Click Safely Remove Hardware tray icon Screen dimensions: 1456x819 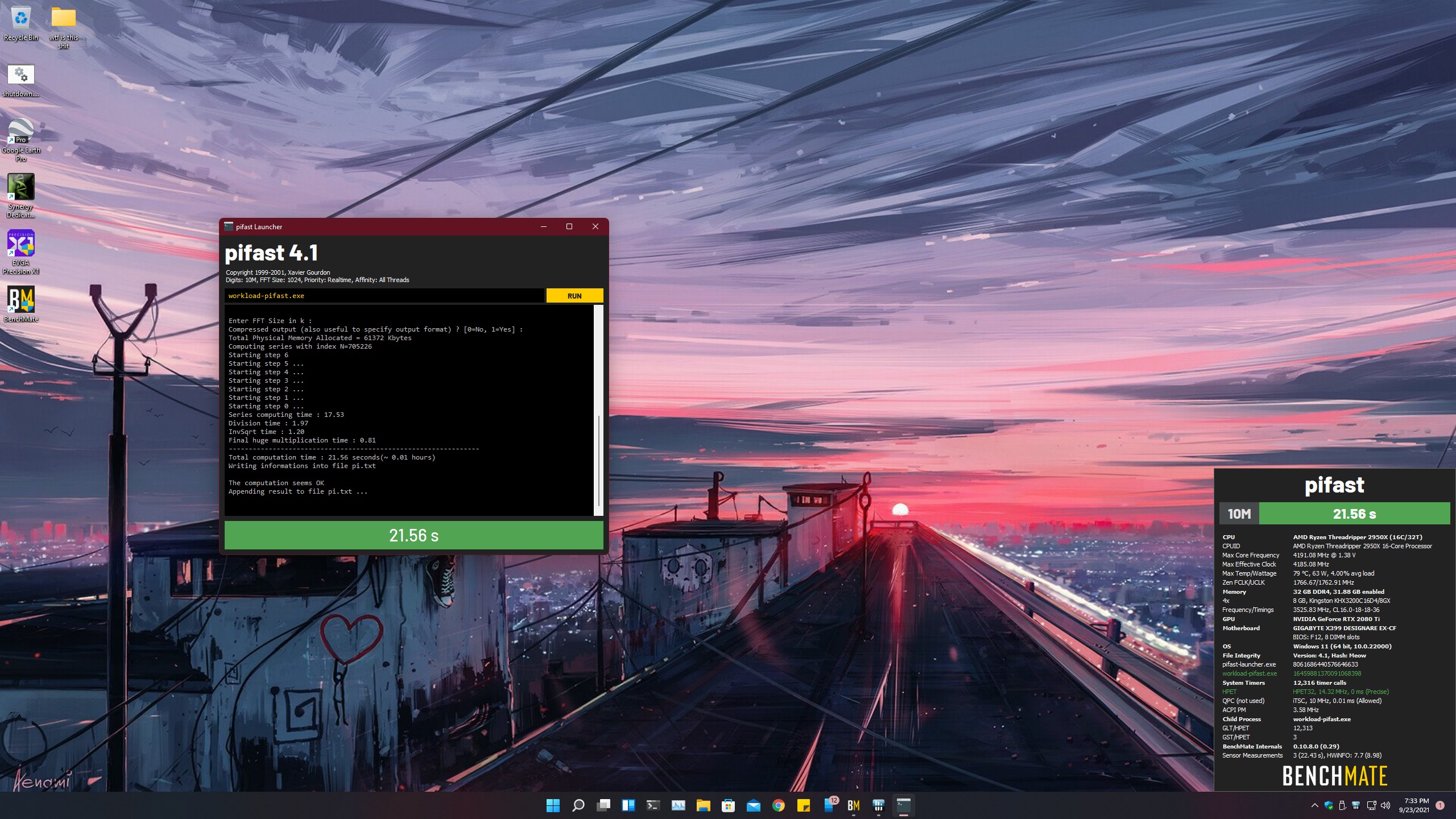click(x=1342, y=805)
